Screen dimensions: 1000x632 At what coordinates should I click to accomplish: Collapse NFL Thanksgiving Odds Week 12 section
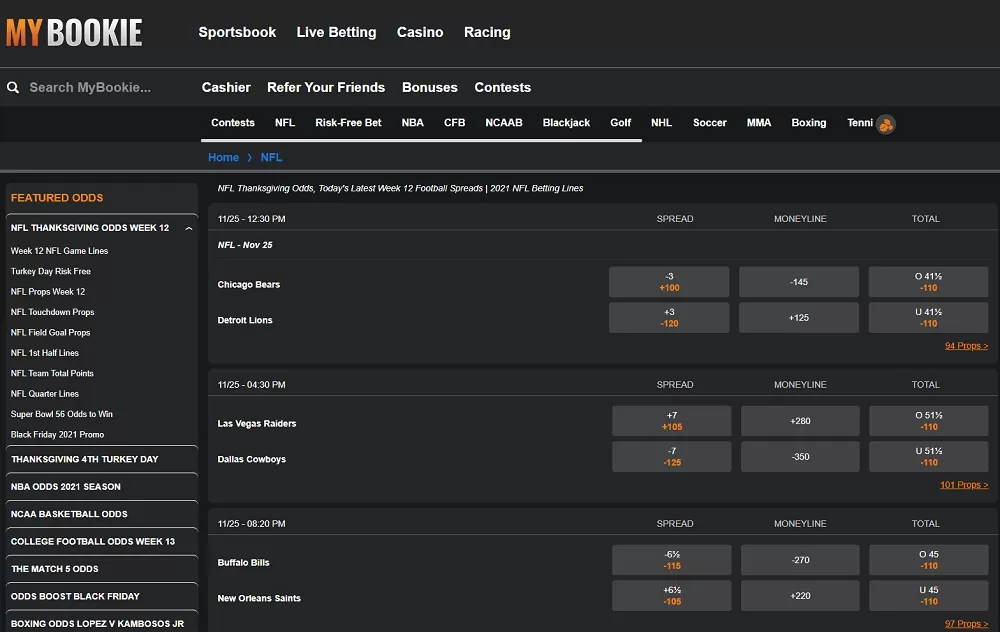(189, 228)
